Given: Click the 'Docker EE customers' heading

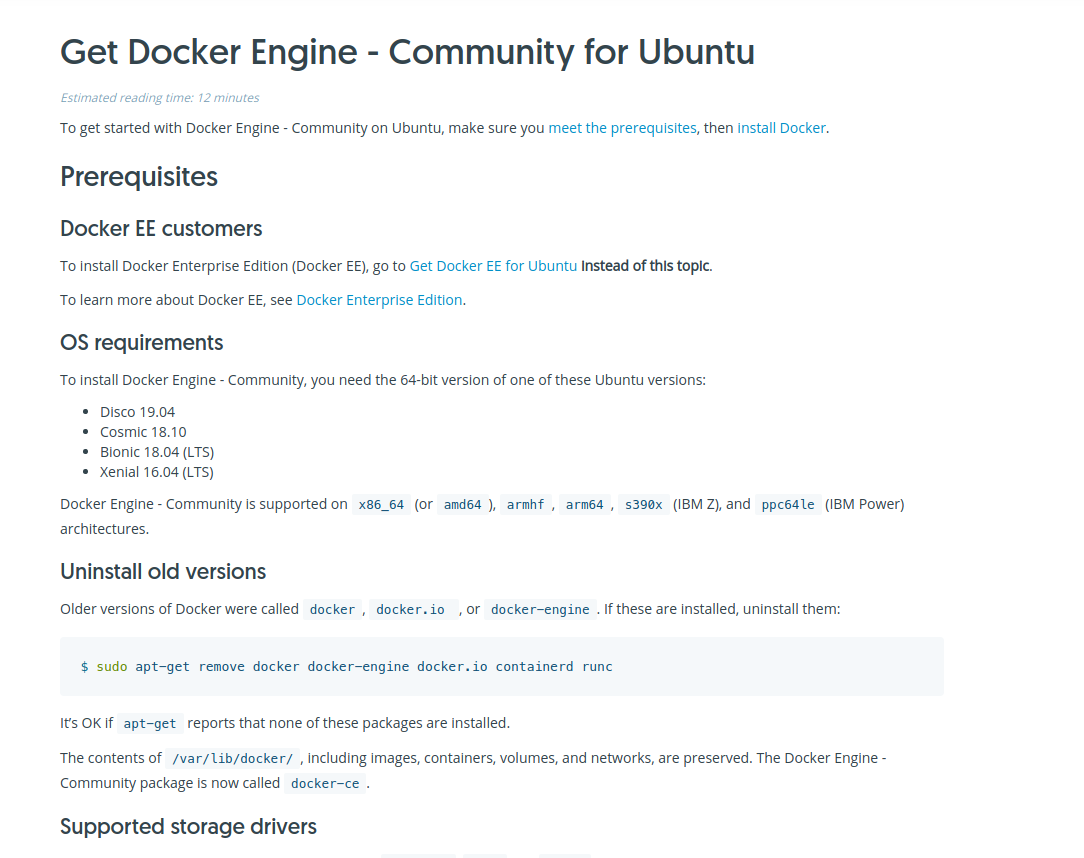Looking at the screenshot, I should (161, 229).
